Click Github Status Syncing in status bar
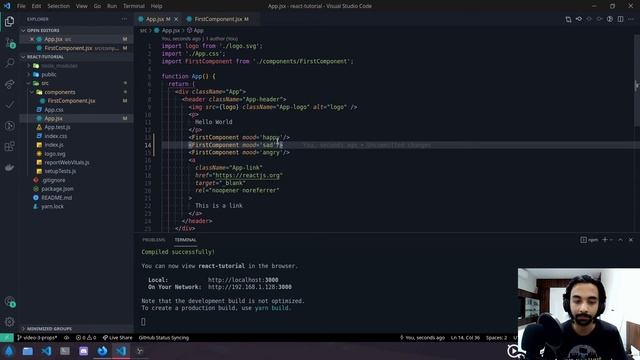Screen dimensions: 640x360 click(x=164, y=338)
